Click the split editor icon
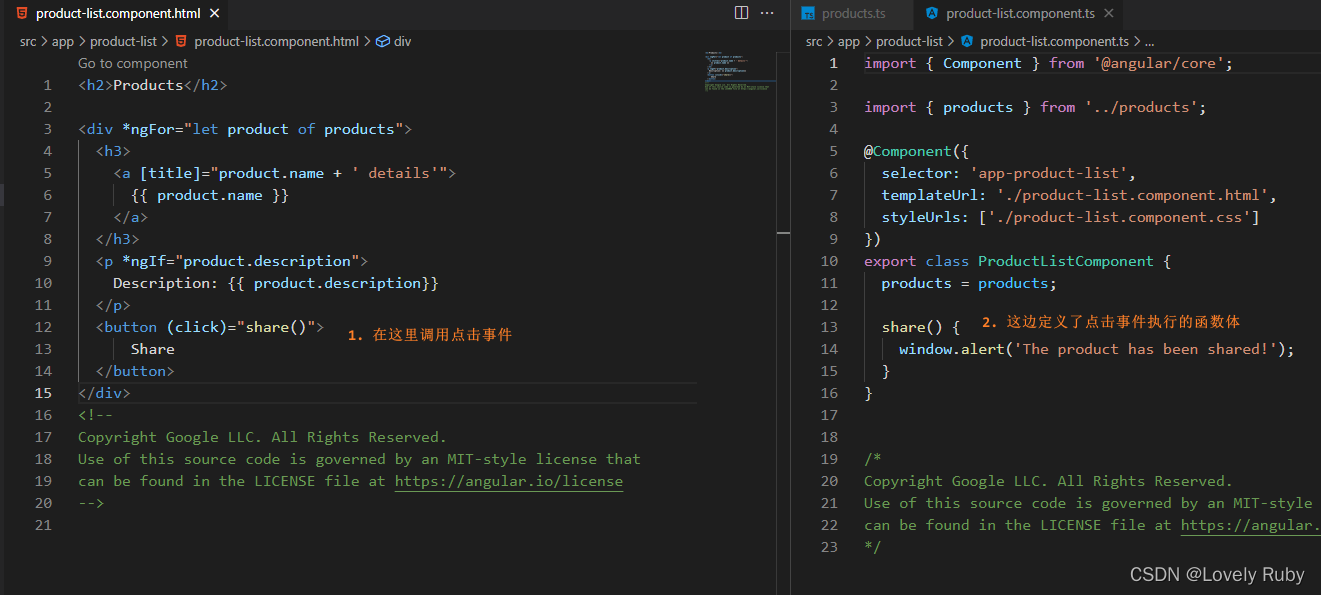 [x=741, y=13]
